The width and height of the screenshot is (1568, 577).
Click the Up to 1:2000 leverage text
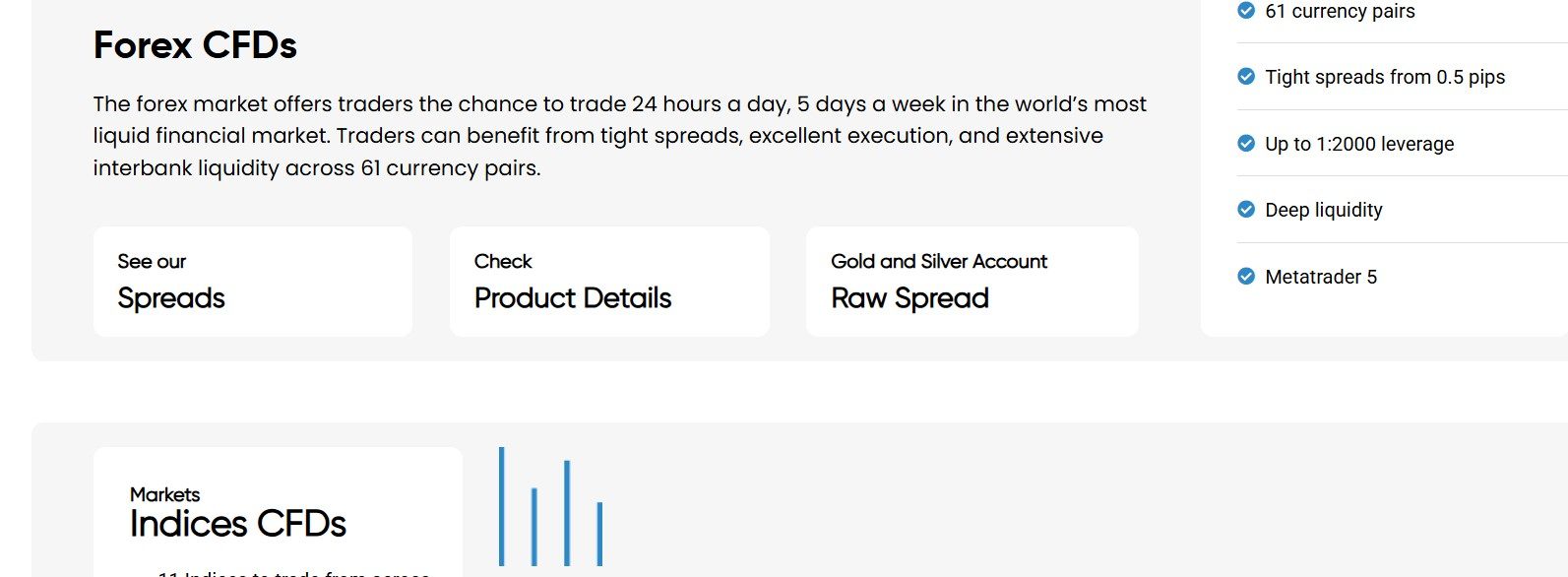(1358, 144)
